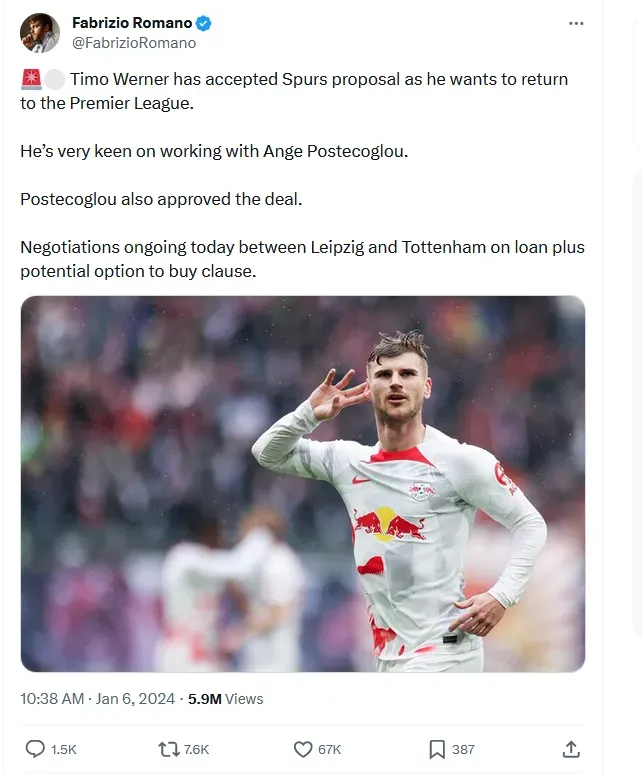
Task: Open the share tweet icon
Action: [571, 748]
